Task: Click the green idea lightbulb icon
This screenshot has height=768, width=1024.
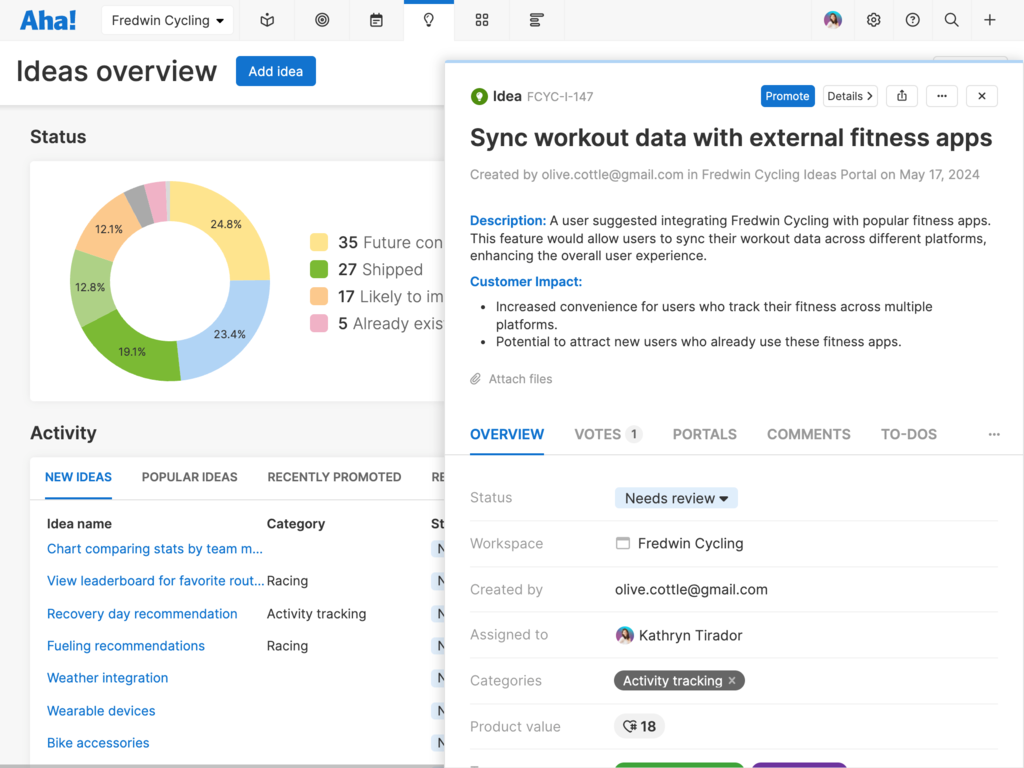Action: pyautogui.click(x=479, y=97)
